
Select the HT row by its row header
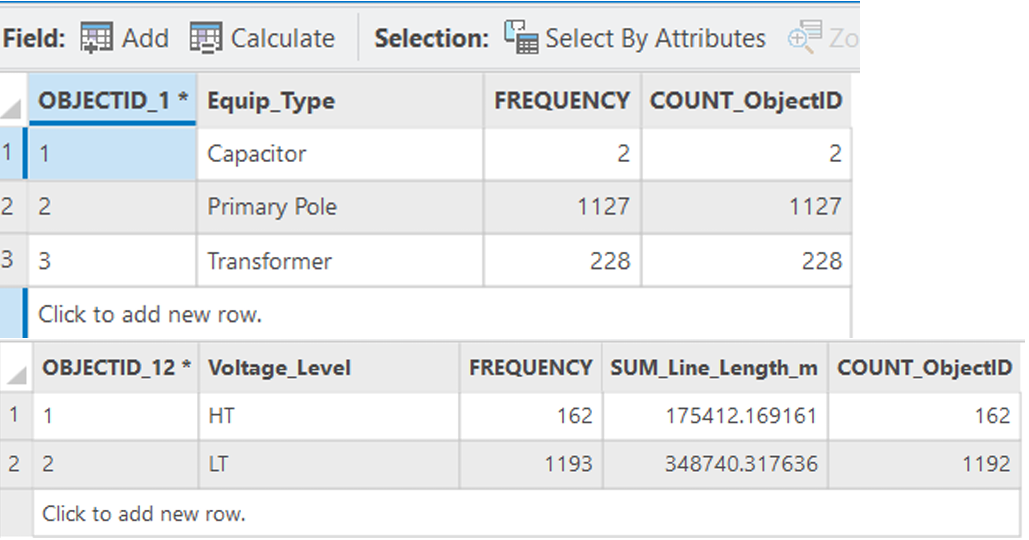pos(16,415)
